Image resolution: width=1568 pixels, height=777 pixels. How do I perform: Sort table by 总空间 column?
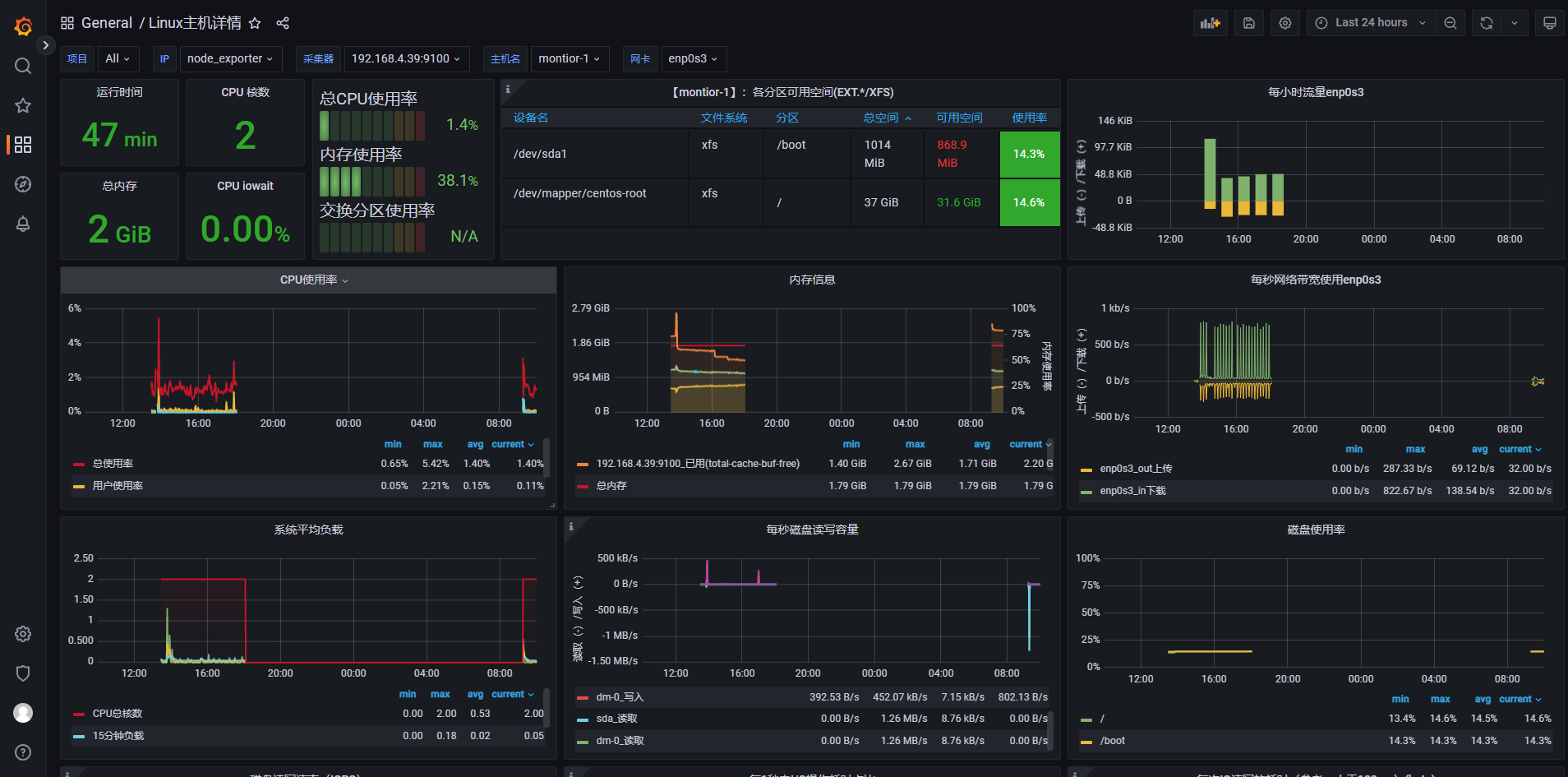pos(887,118)
